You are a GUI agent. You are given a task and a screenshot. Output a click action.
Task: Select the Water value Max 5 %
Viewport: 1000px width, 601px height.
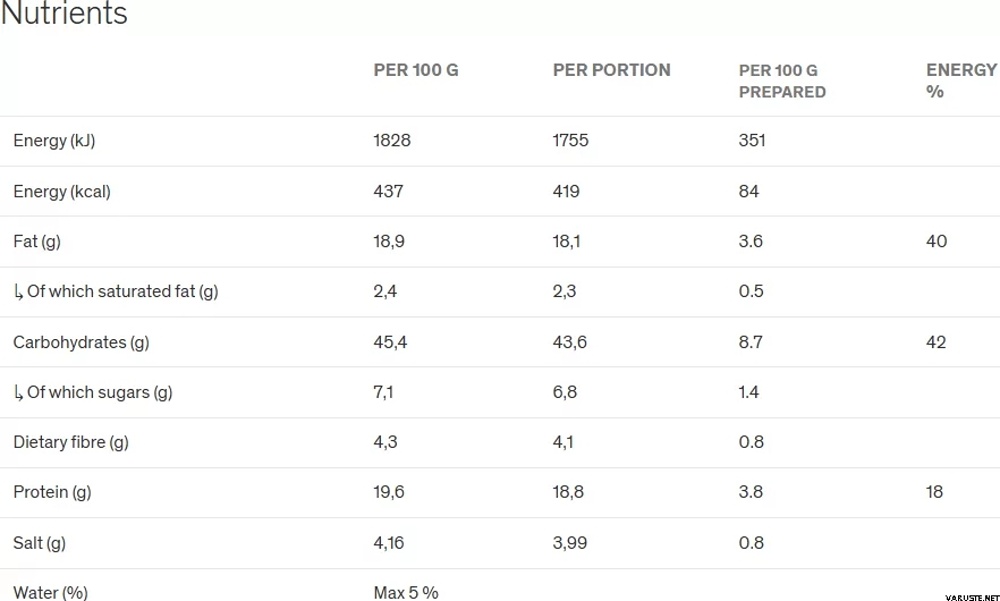click(406, 593)
